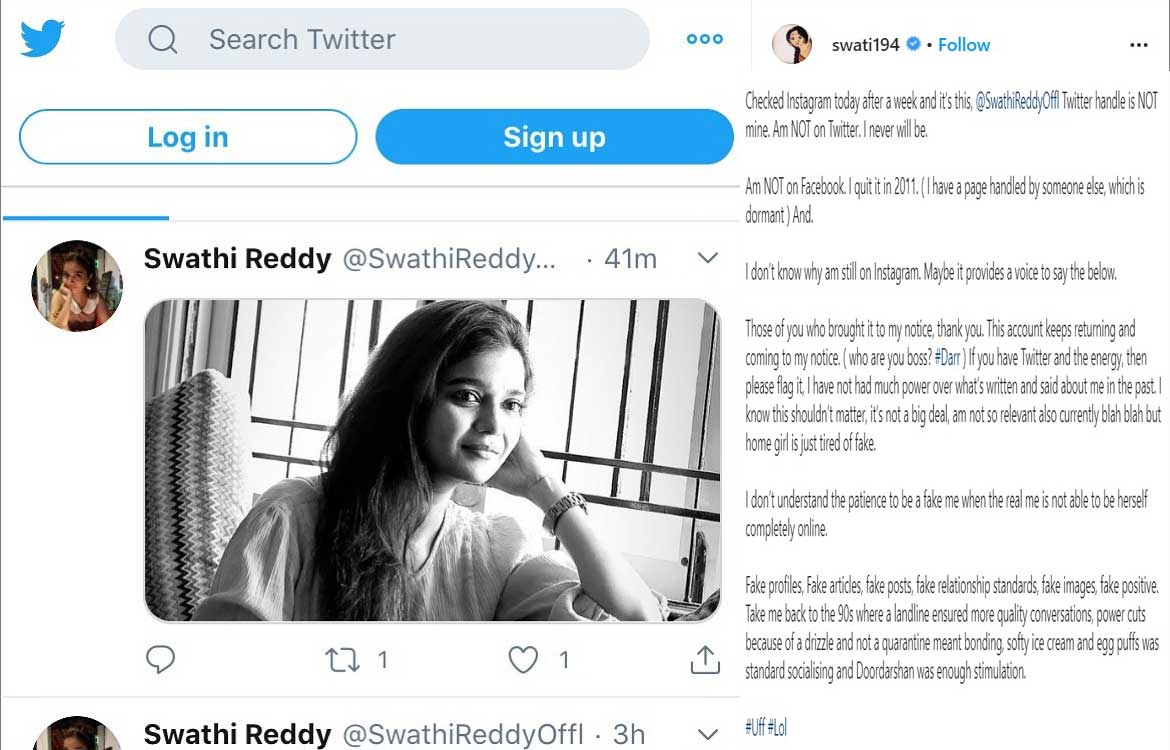Click the Sign up button

(554, 137)
